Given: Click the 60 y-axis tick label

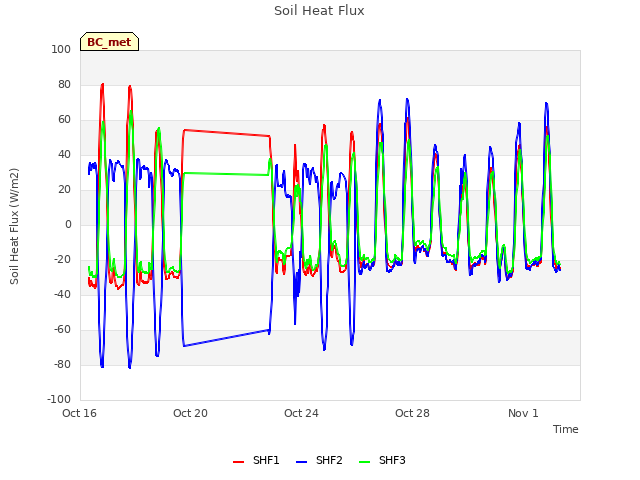Looking at the screenshot, I should [64, 120].
